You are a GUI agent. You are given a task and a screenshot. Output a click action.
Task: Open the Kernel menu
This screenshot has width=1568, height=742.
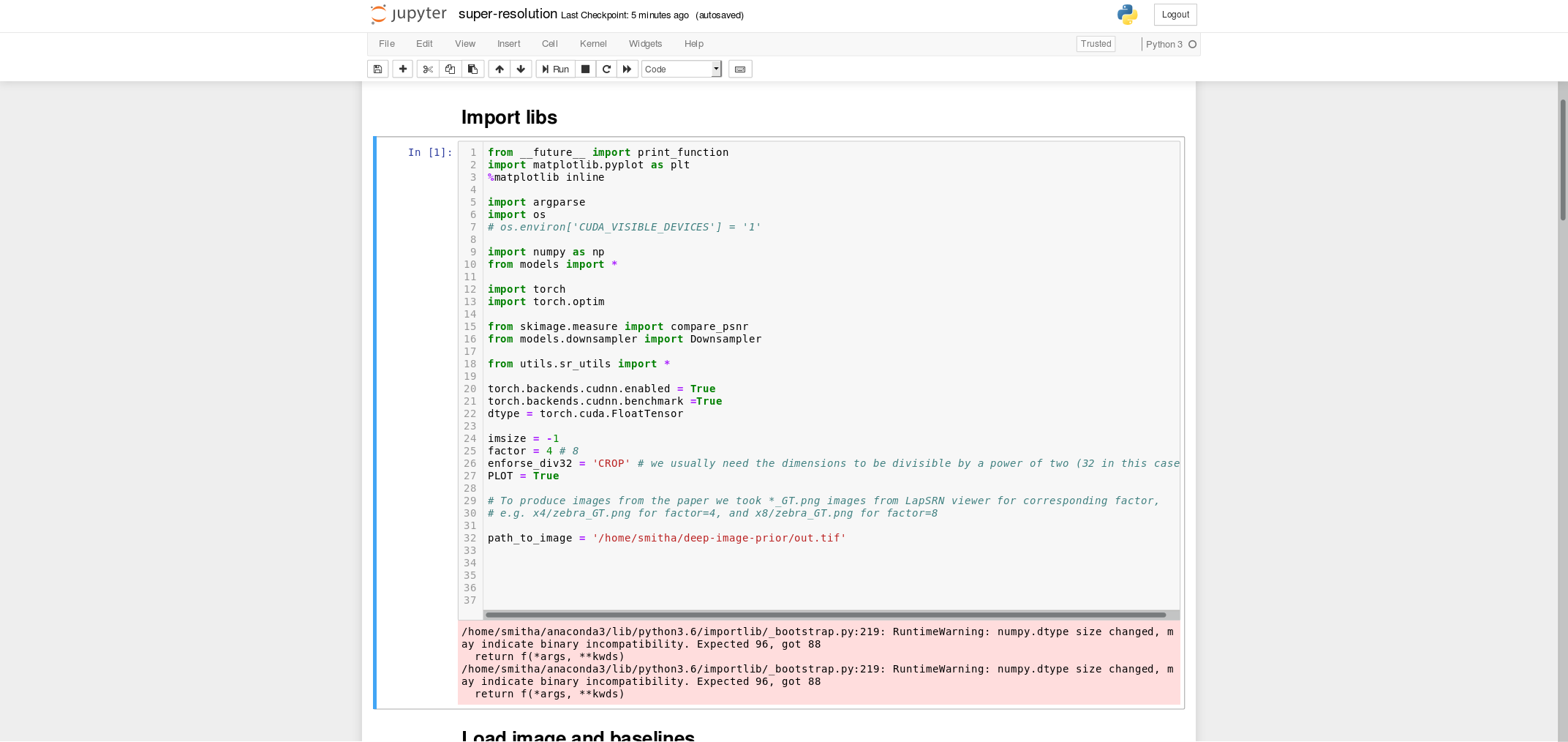(593, 44)
